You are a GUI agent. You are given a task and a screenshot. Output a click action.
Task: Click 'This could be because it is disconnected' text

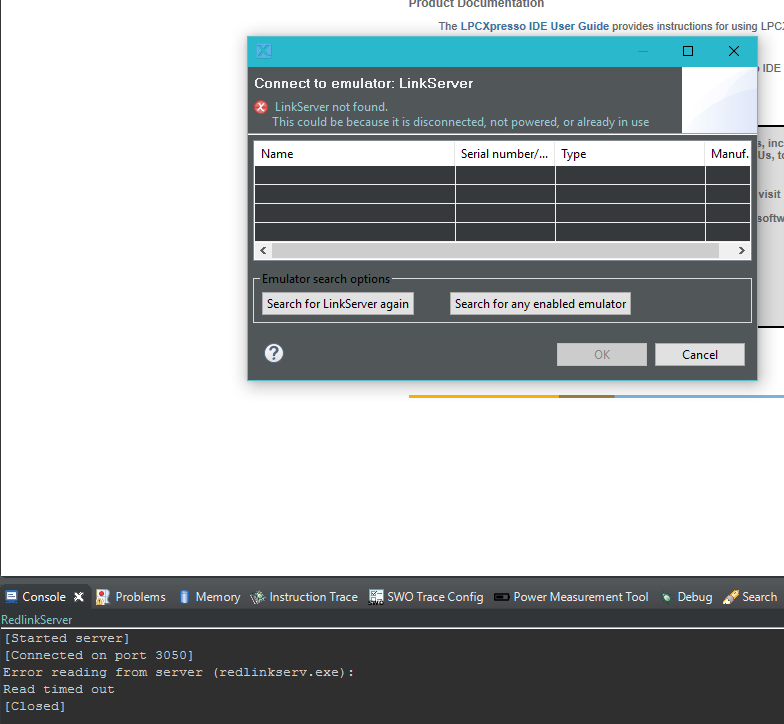(460, 122)
